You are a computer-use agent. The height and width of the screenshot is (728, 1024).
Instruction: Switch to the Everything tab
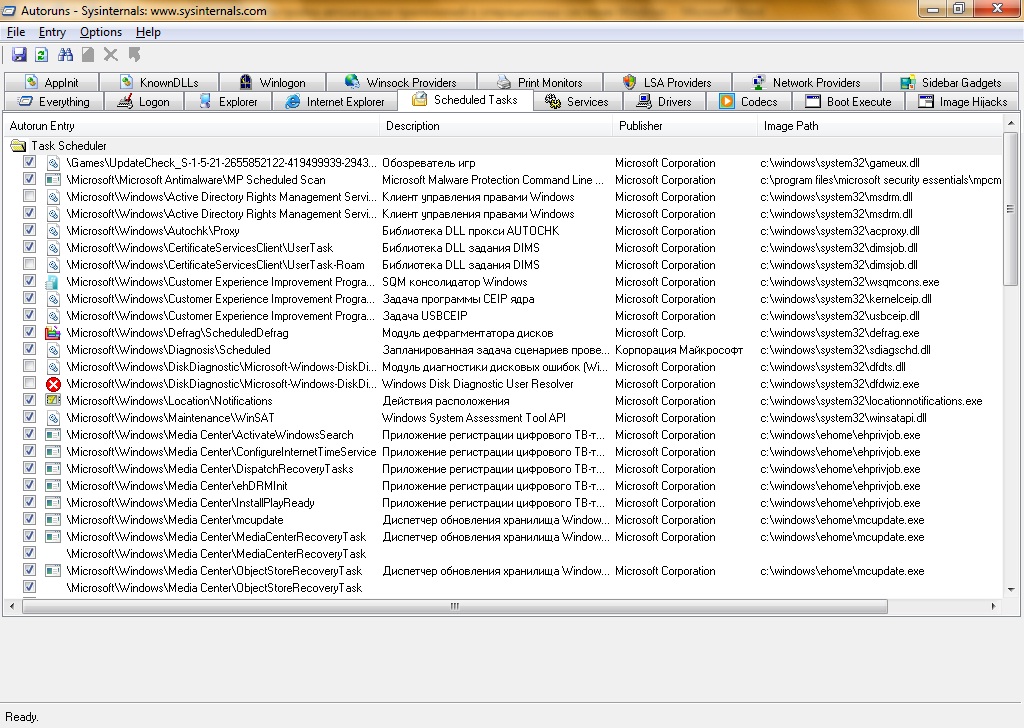[54, 101]
